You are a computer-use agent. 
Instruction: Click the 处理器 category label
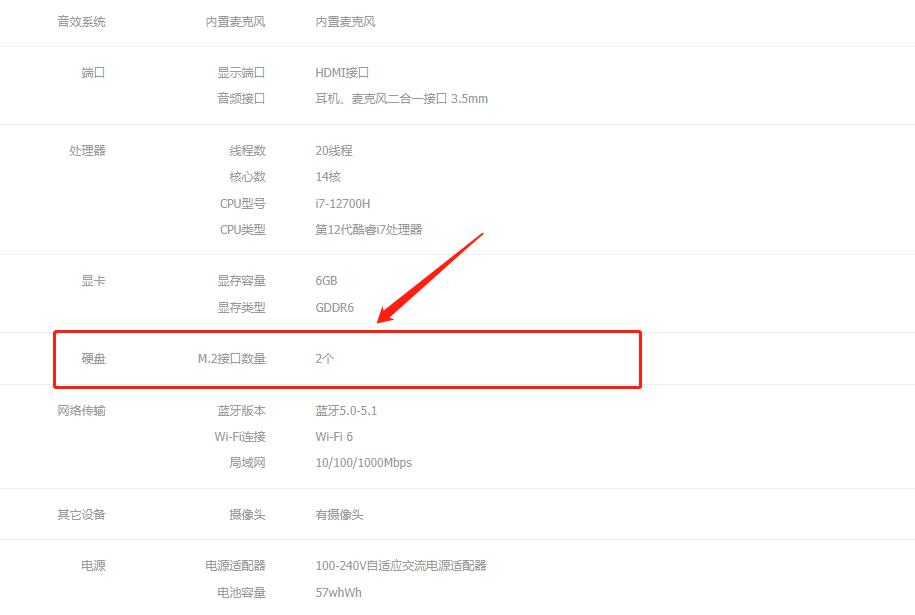click(88, 150)
